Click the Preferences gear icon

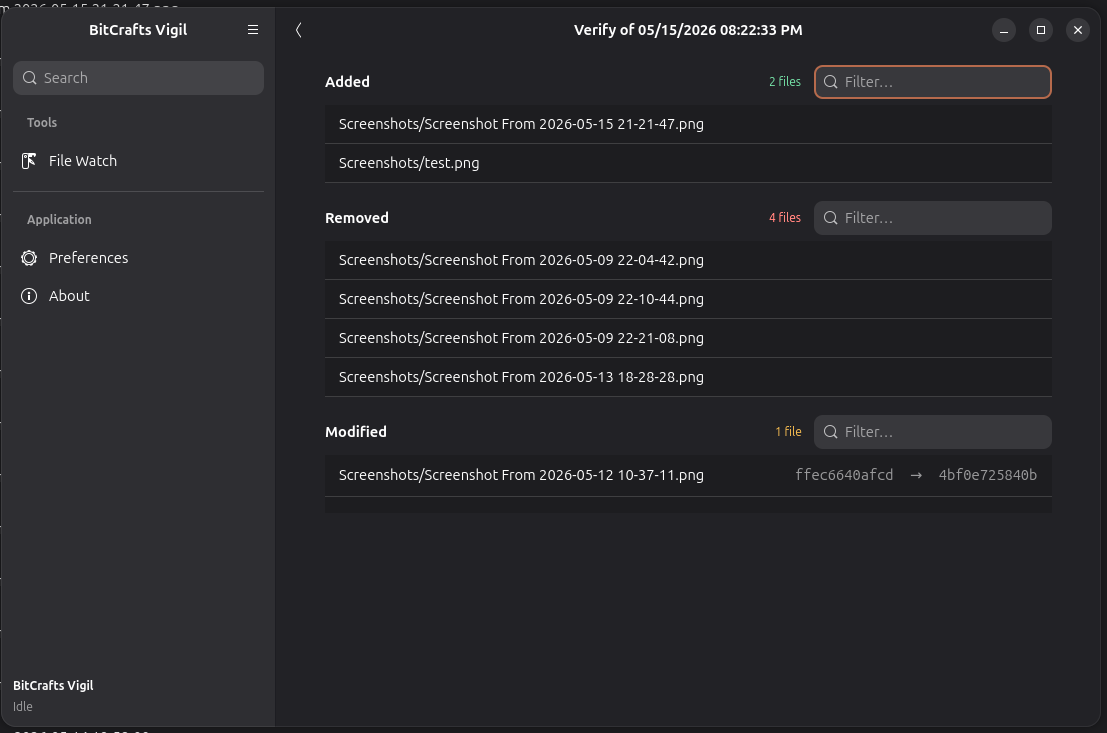pos(29,258)
